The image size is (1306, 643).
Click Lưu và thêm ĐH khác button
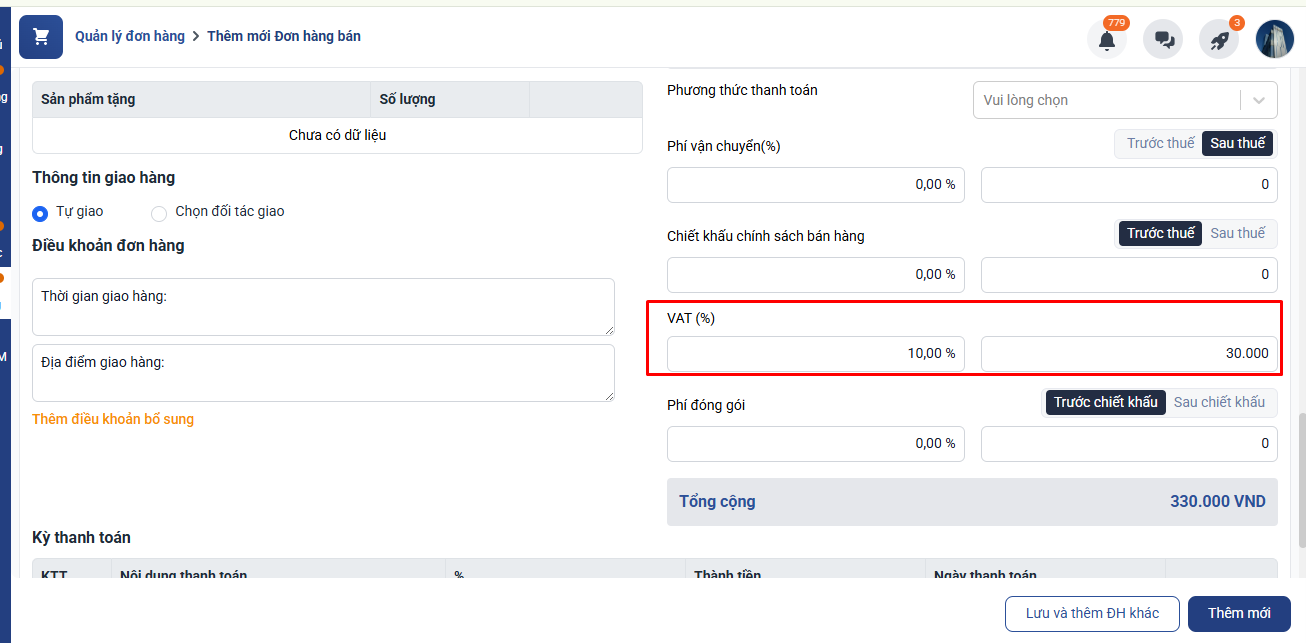(1092, 613)
